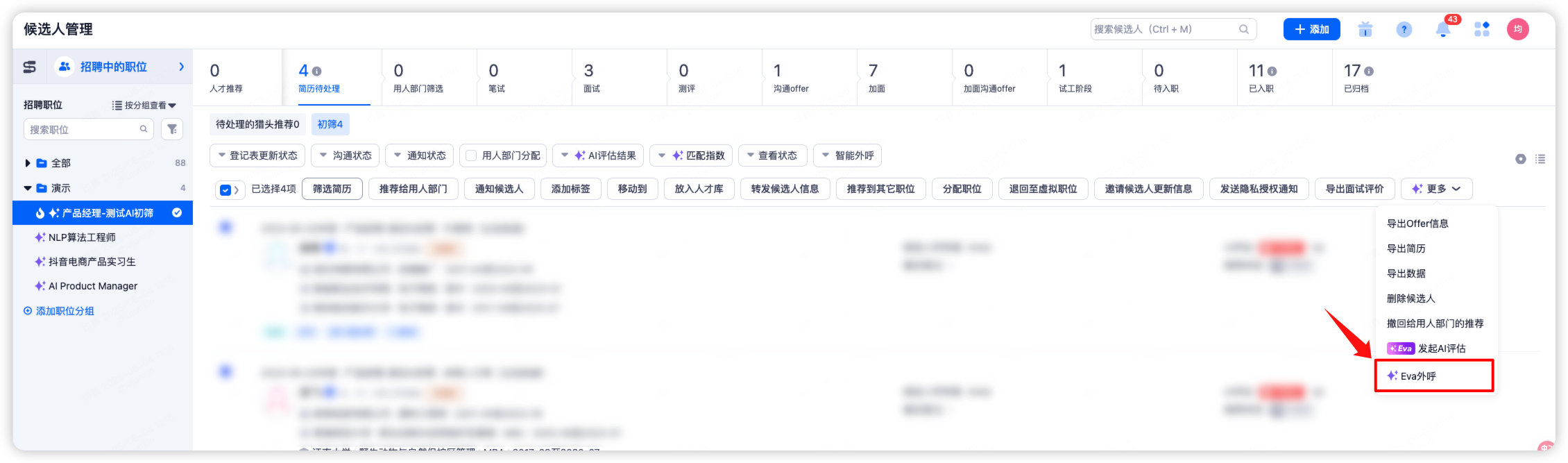Open the apps grid icon
The height and width of the screenshot is (463, 1568).
click(x=1482, y=29)
